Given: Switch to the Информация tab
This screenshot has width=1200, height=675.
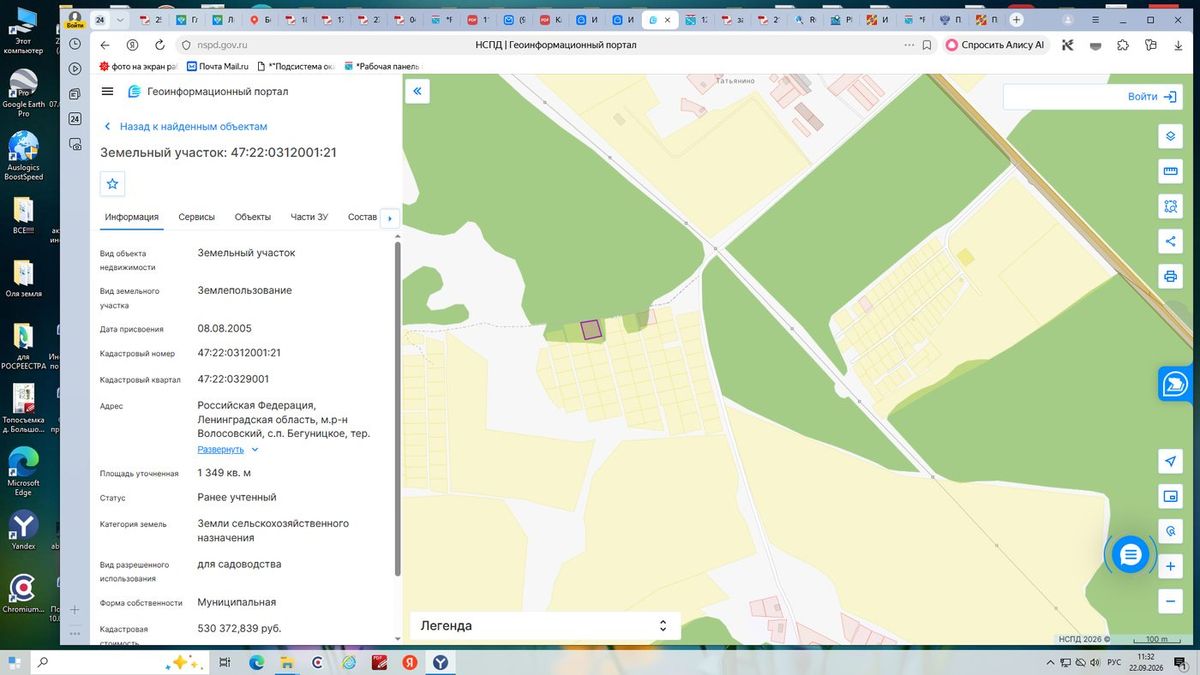Looking at the screenshot, I should (x=132, y=217).
